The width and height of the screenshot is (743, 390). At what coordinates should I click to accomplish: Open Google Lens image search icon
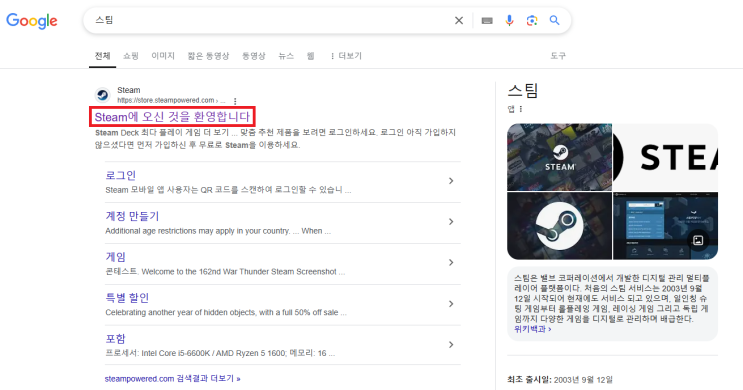coord(532,20)
